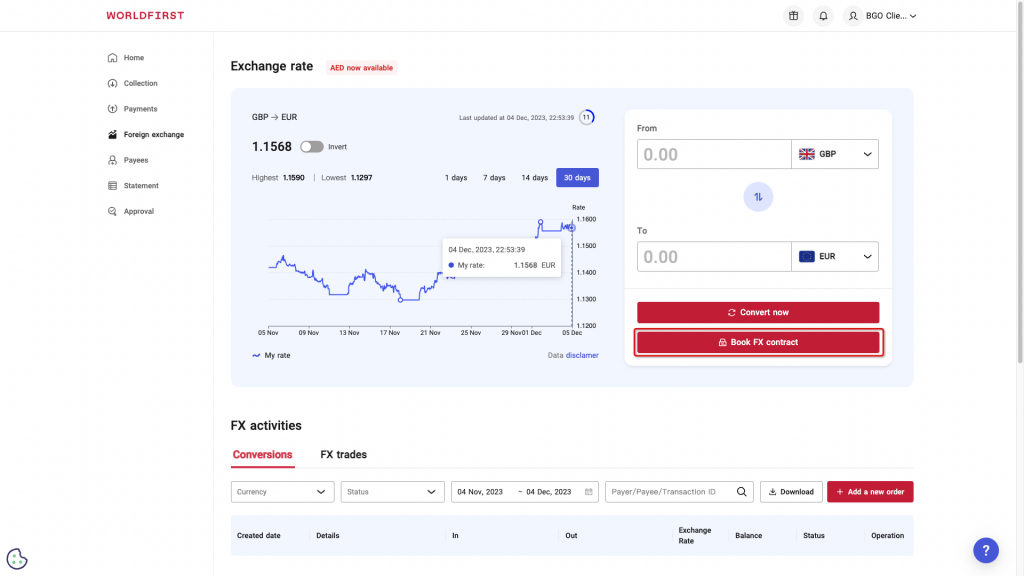Image resolution: width=1024 pixels, height=576 pixels.
Task: Select the 7 days chart range
Action: point(494,178)
